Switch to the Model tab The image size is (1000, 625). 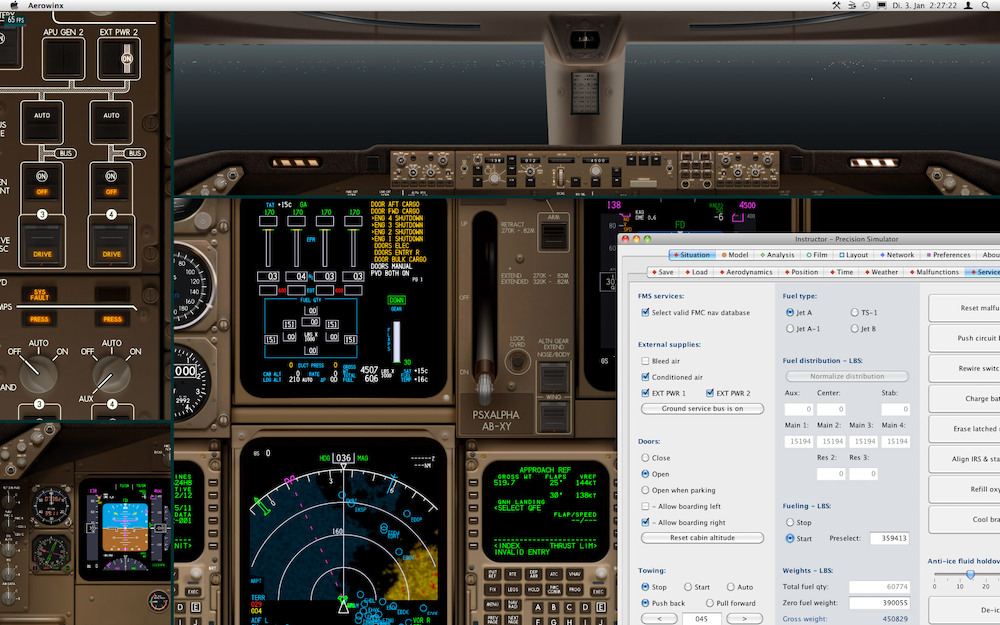click(735, 254)
